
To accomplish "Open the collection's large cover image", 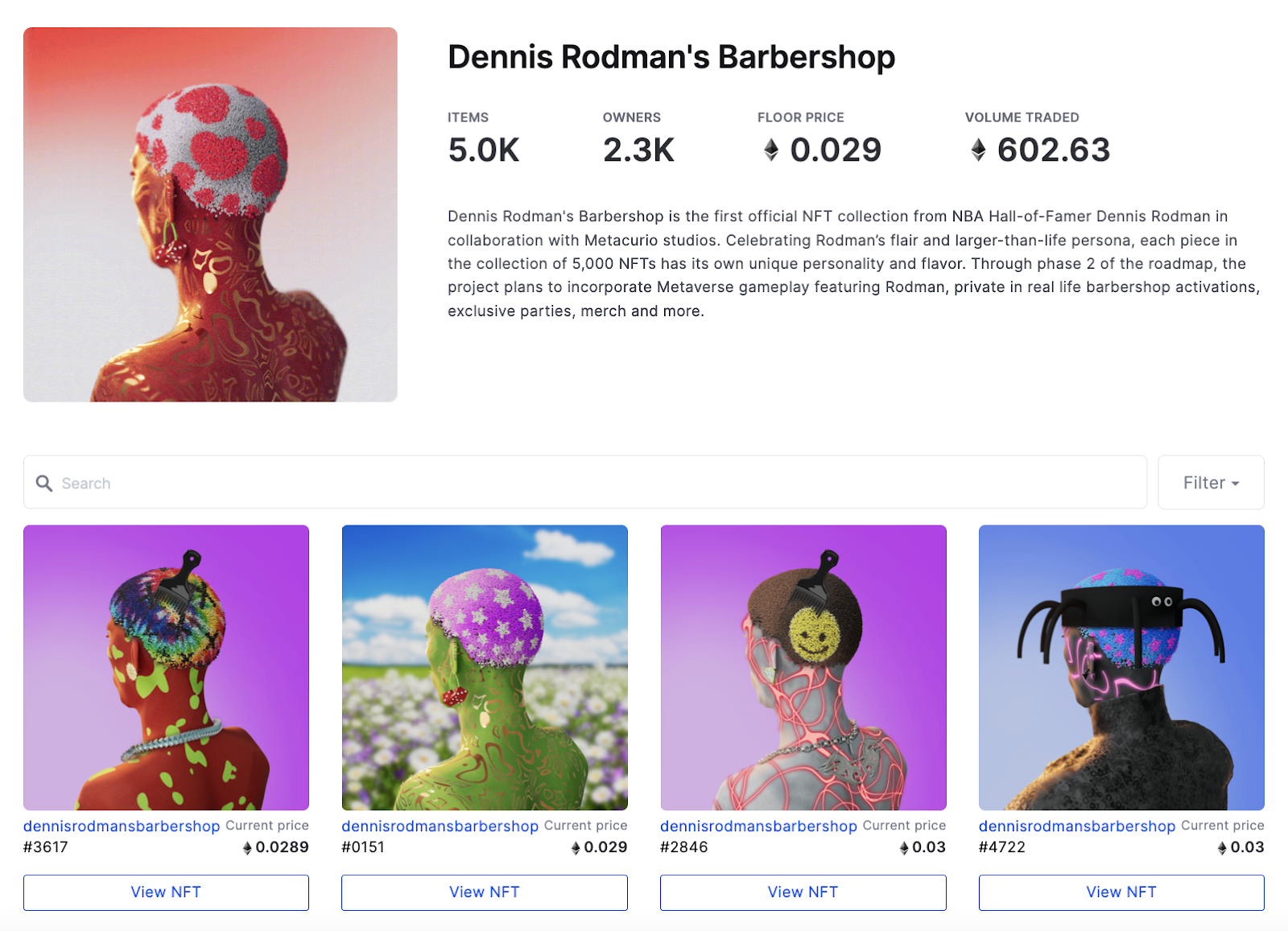I will tap(210, 215).
